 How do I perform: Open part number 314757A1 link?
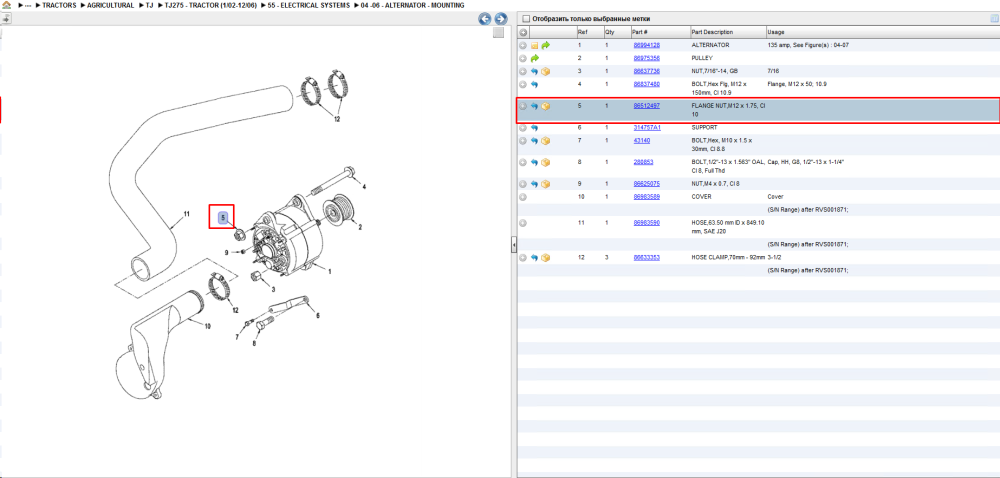tap(647, 127)
